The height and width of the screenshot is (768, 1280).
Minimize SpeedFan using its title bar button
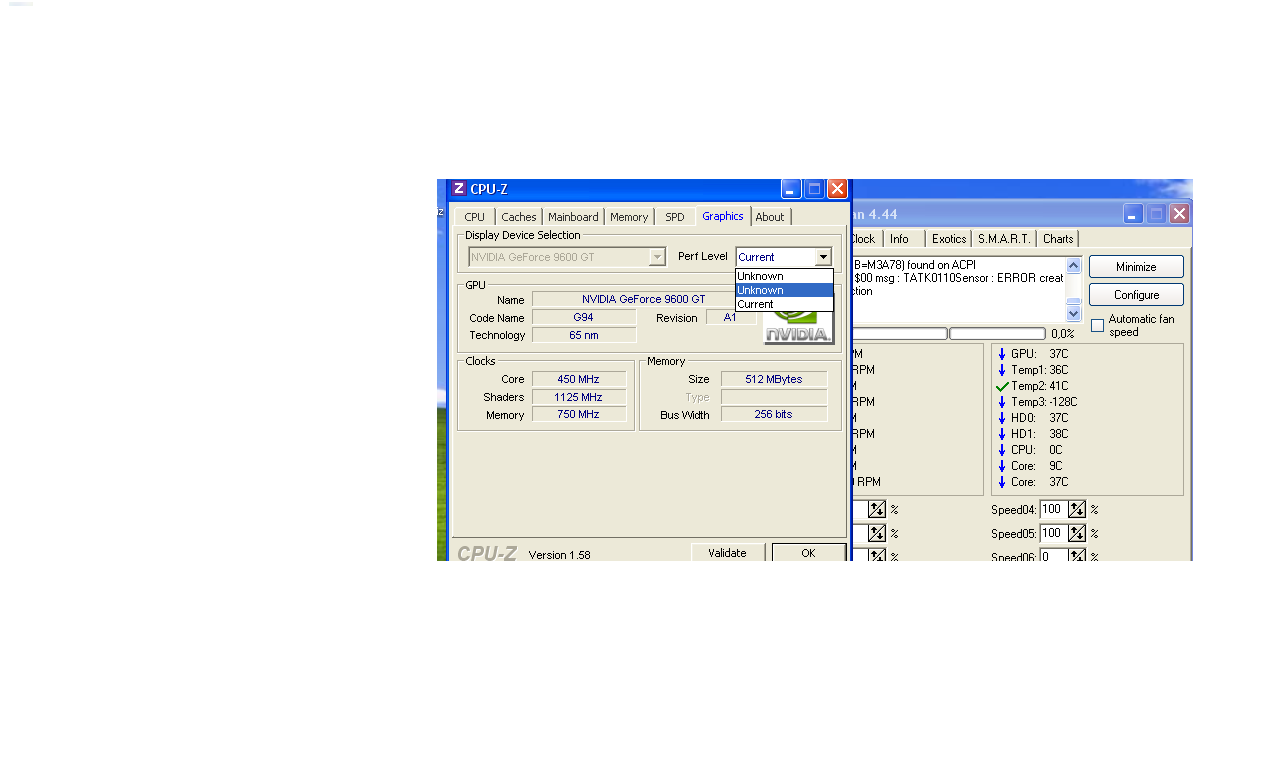(x=1133, y=213)
